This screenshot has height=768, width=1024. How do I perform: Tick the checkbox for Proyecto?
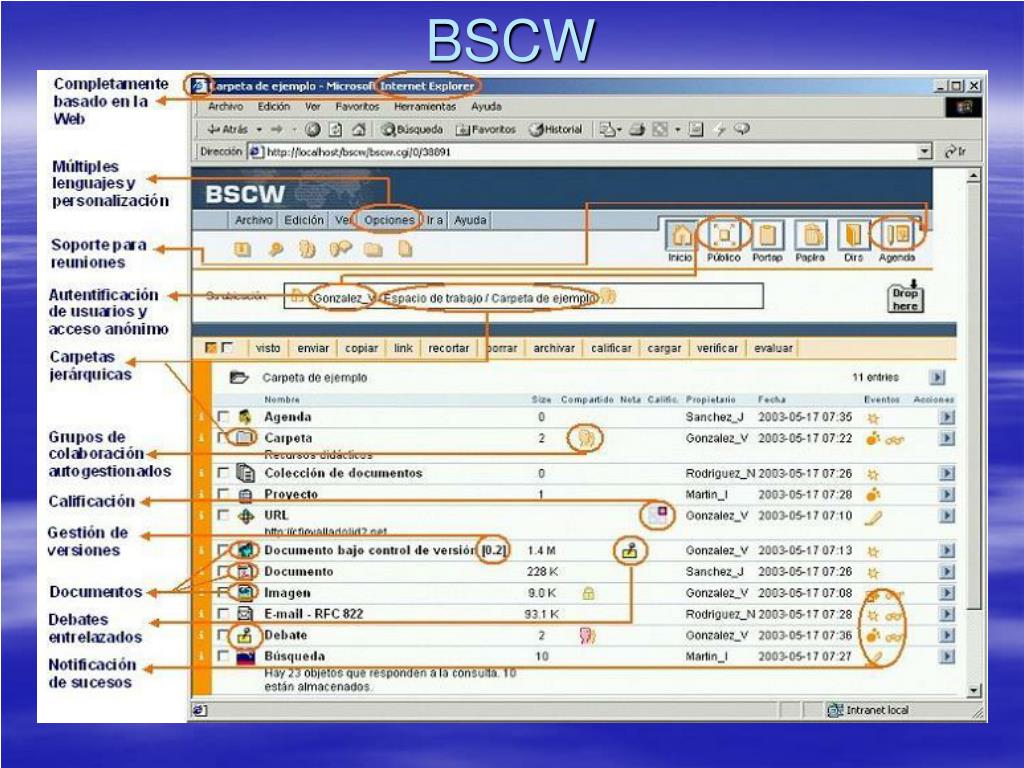[224, 494]
